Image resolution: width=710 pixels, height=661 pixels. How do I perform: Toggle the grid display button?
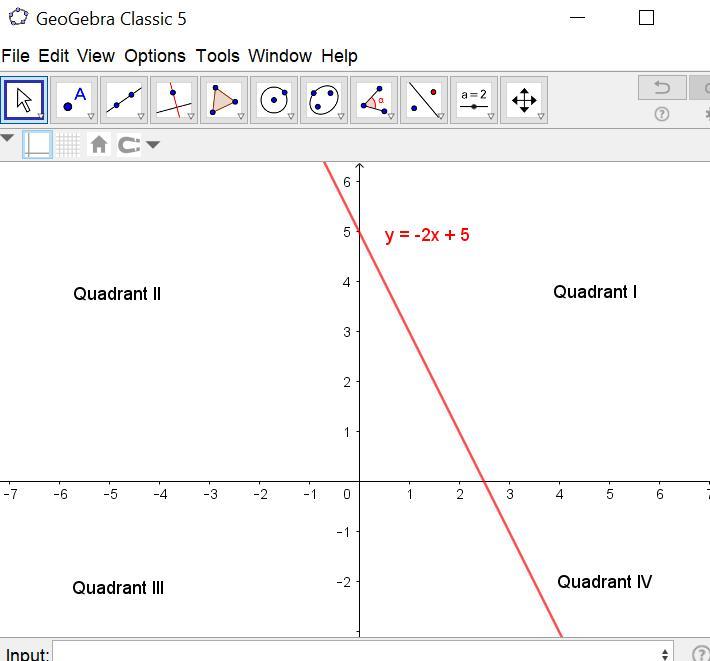(x=68, y=145)
